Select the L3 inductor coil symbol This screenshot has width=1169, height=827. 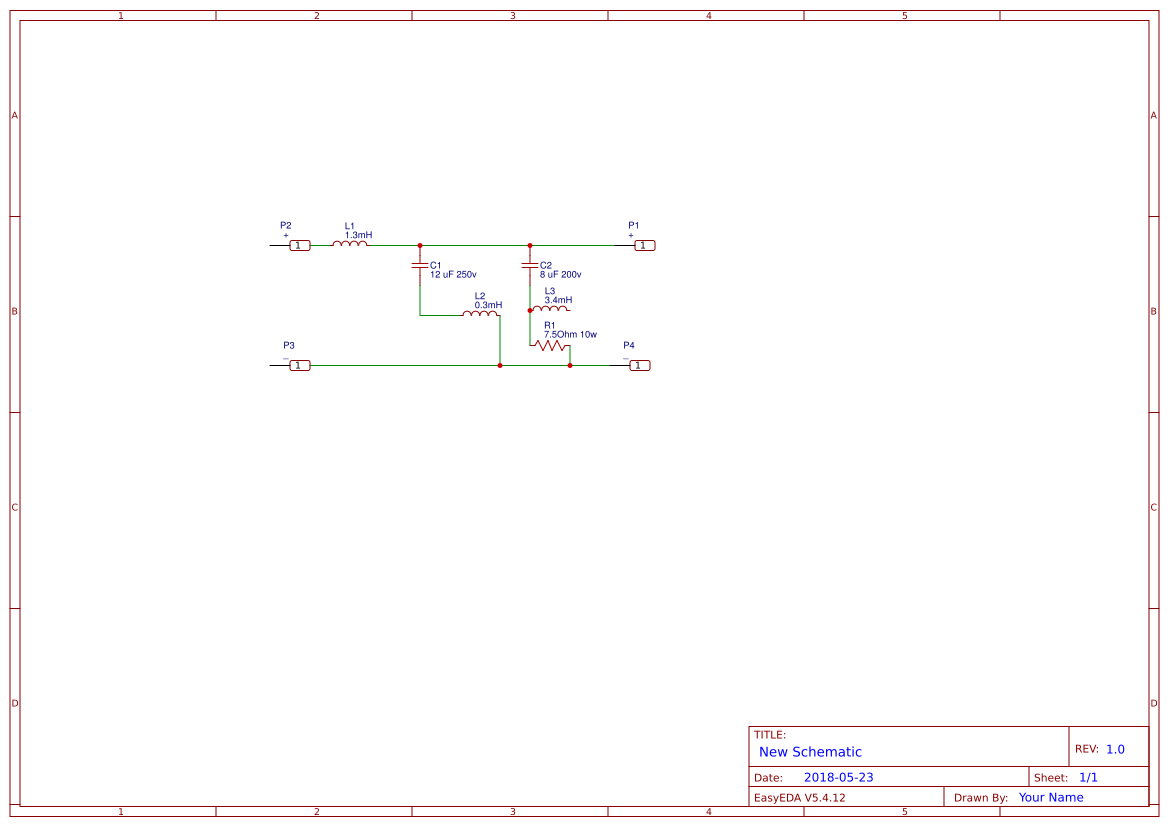click(550, 309)
